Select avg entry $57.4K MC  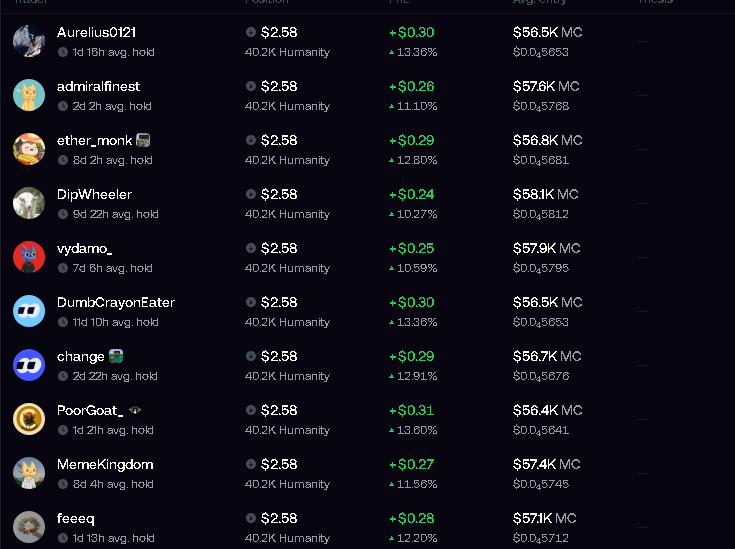coord(547,464)
